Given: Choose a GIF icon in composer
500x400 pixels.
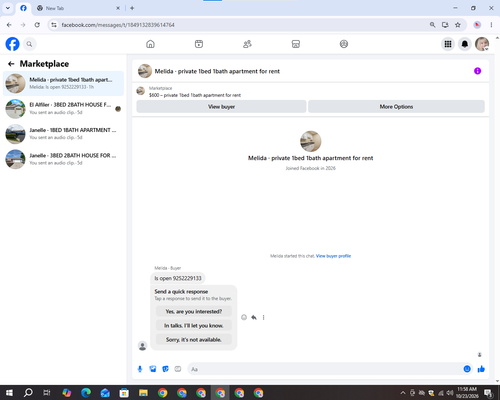Looking at the screenshot, I should click(x=178, y=369).
